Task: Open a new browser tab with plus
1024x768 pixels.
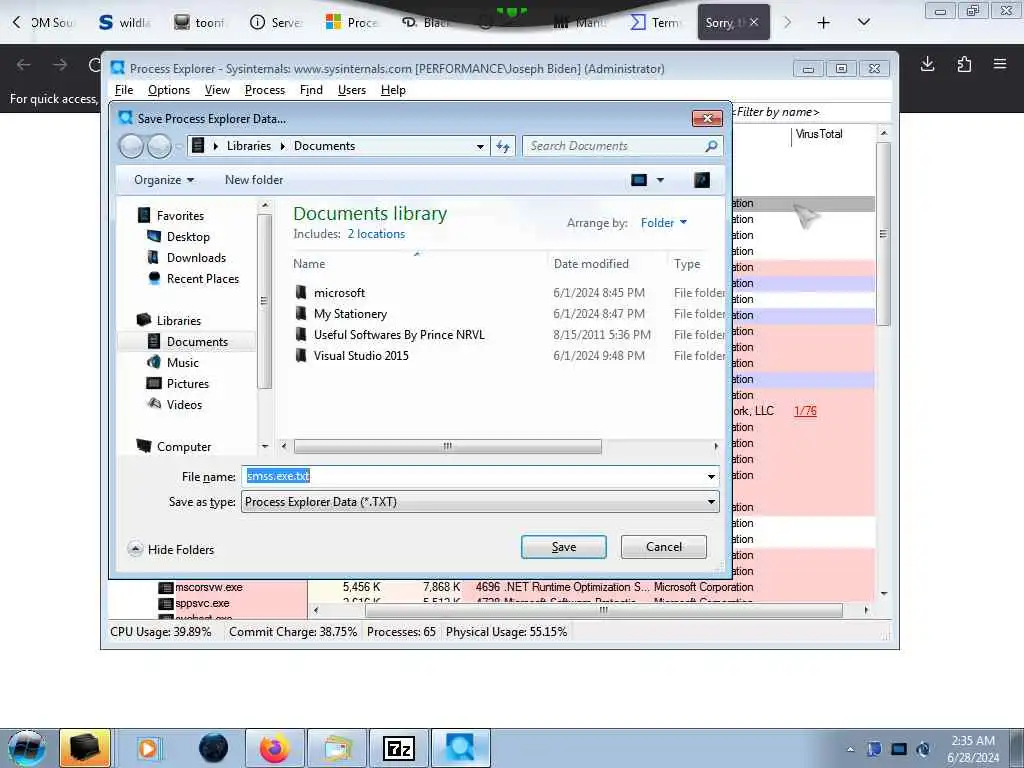Action: (824, 23)
